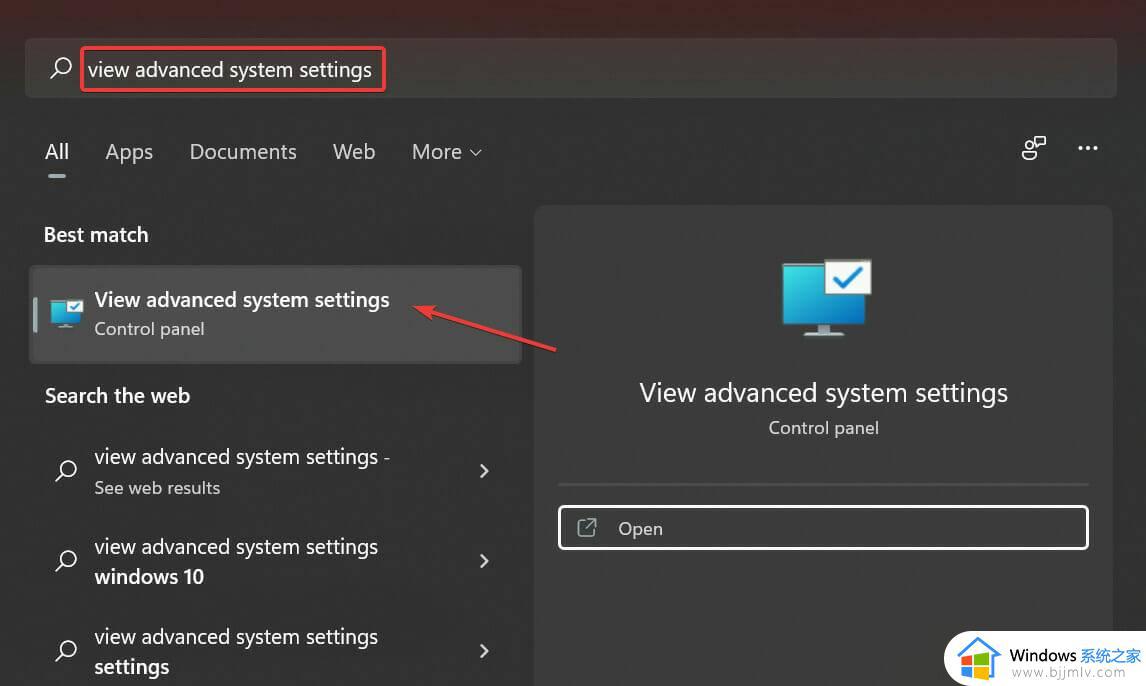Expand arrow for 'See web results' suggestion
The height and width of the screenshot is (686, 1146).
(484, 471)
